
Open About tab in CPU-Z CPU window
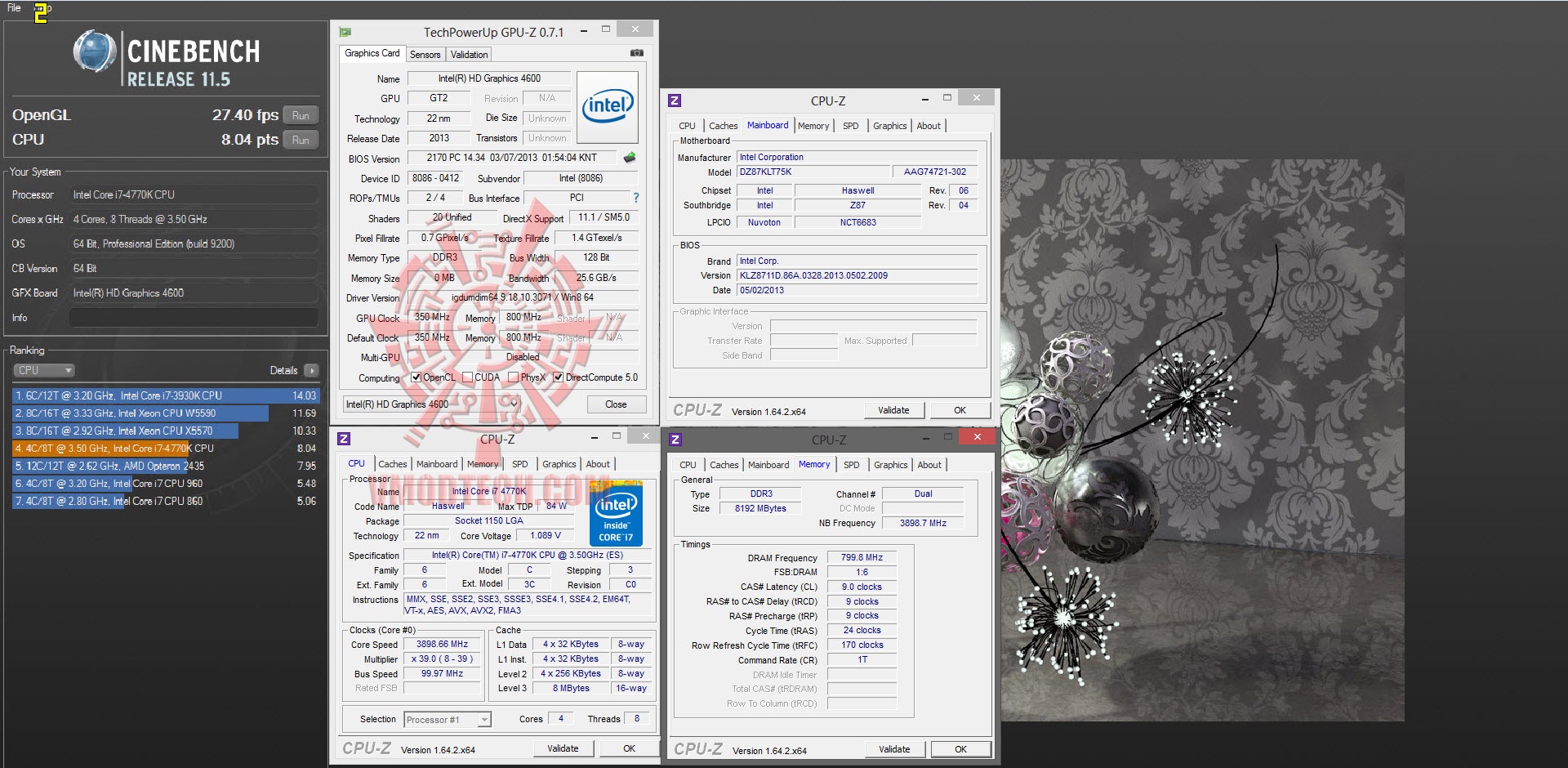pos(598,464)
